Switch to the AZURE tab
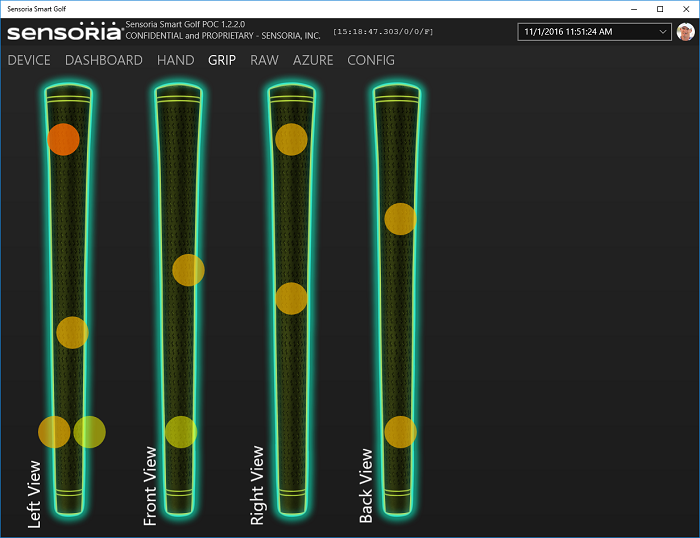 pos(313,60)
